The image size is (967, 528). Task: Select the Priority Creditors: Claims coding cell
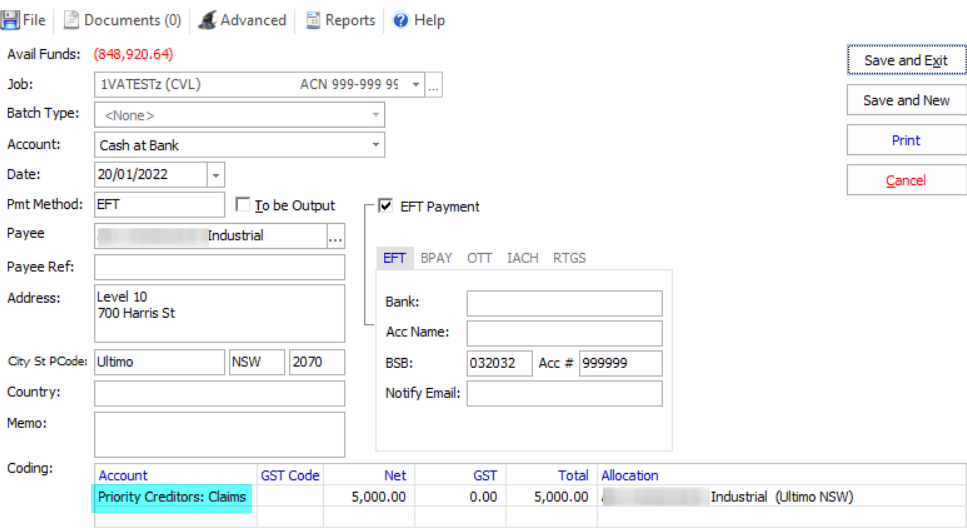(x=174, y=497)
